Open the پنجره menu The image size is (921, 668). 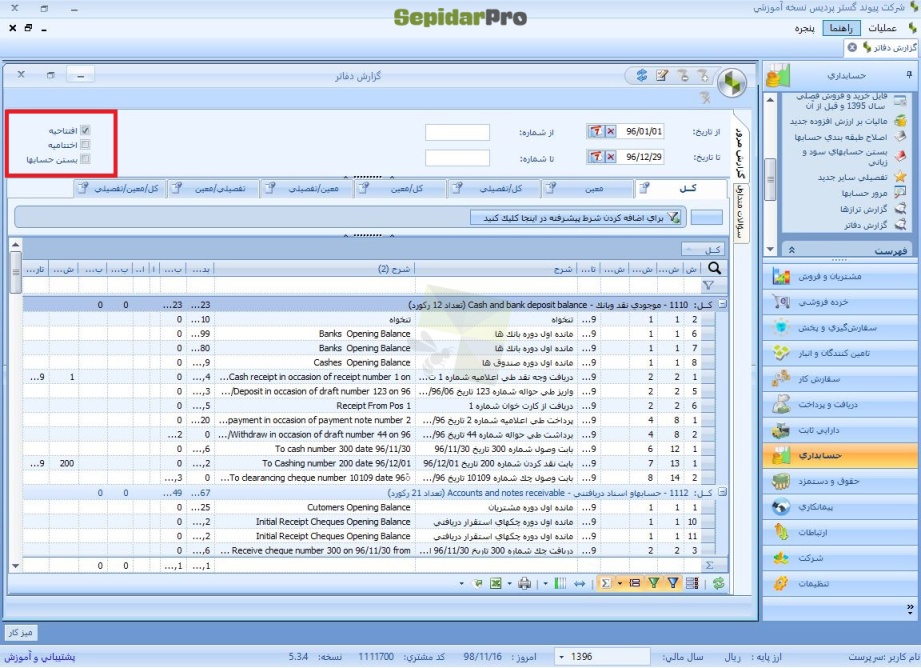pyautogui.click(x=805, y=28)
